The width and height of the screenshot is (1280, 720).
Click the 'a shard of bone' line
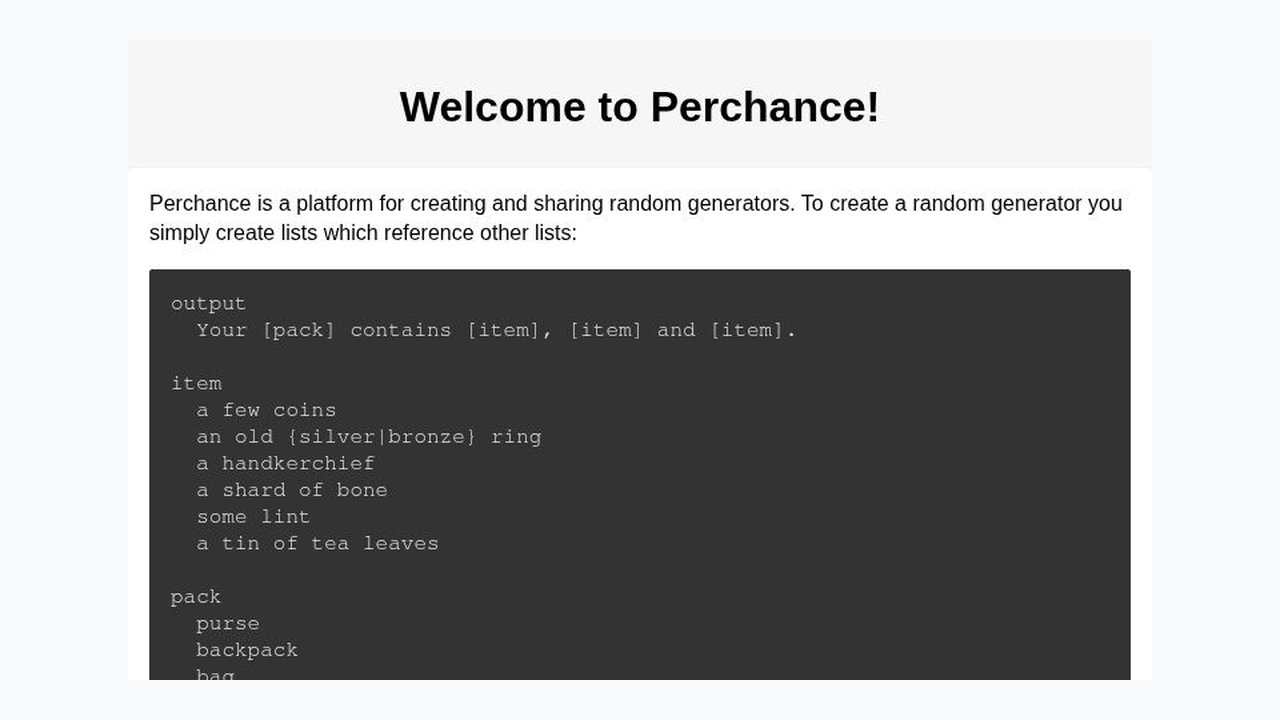click(292, 490)
